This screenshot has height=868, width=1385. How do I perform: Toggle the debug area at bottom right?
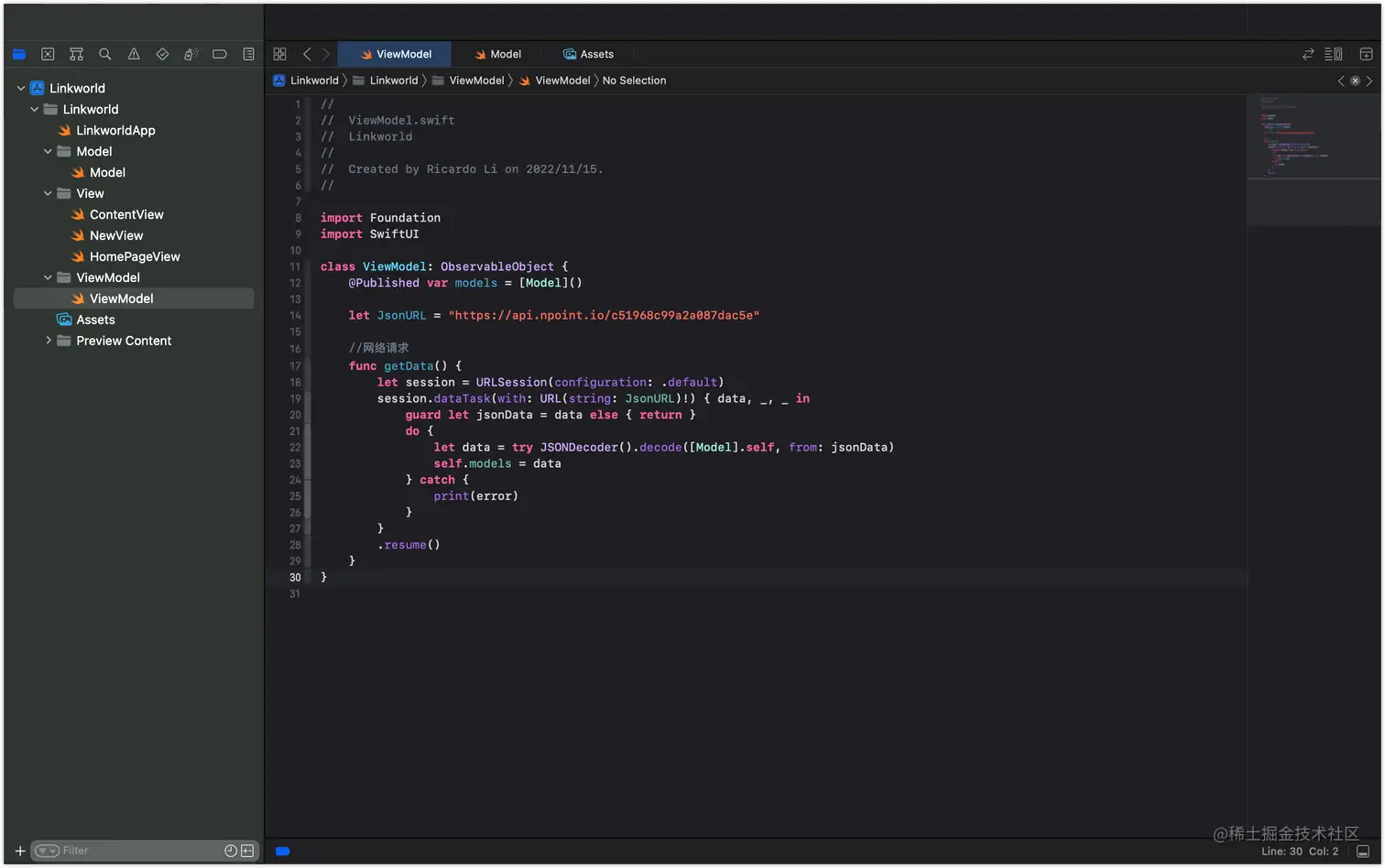click(x=1363, y=851)
